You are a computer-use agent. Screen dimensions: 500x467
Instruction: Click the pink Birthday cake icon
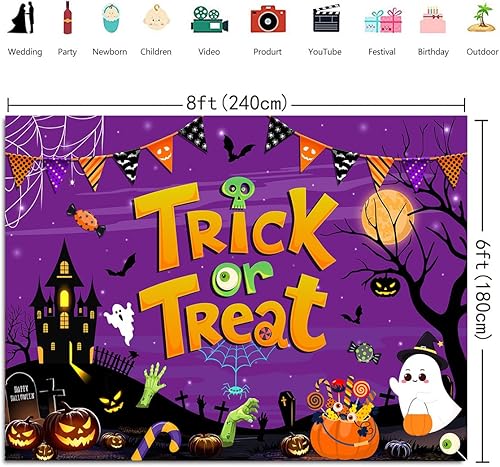click(433, 20)
